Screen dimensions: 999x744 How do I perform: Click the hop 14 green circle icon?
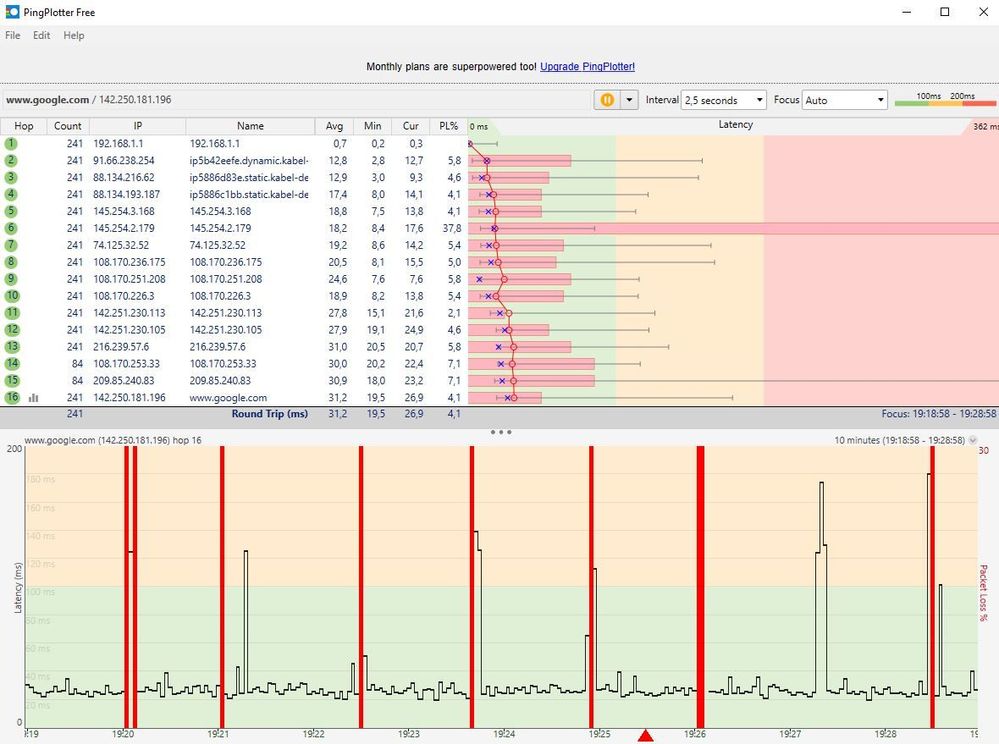(x=11, y=364)
